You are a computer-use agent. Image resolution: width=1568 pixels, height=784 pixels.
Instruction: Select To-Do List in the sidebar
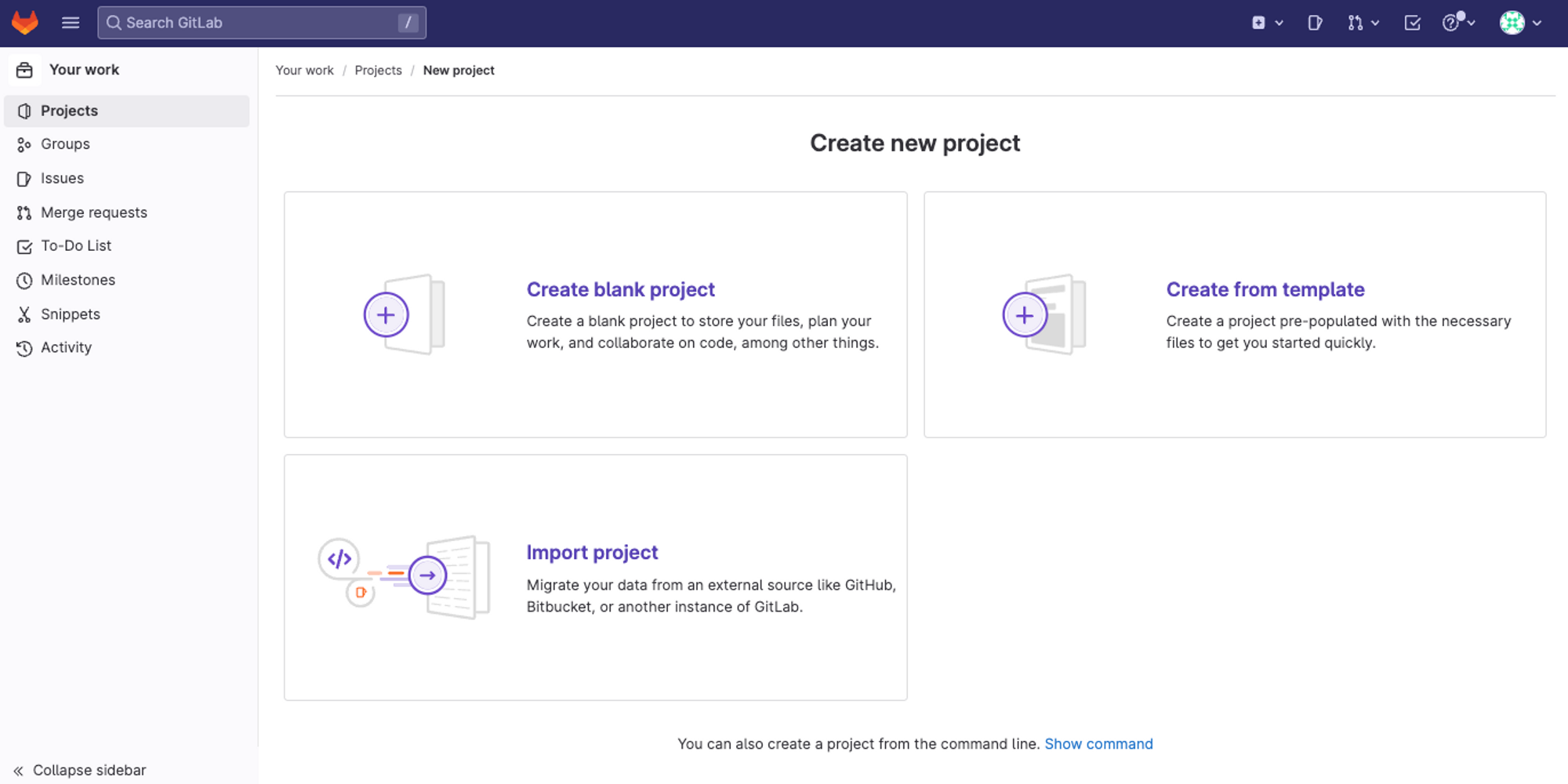coord(127,246)
